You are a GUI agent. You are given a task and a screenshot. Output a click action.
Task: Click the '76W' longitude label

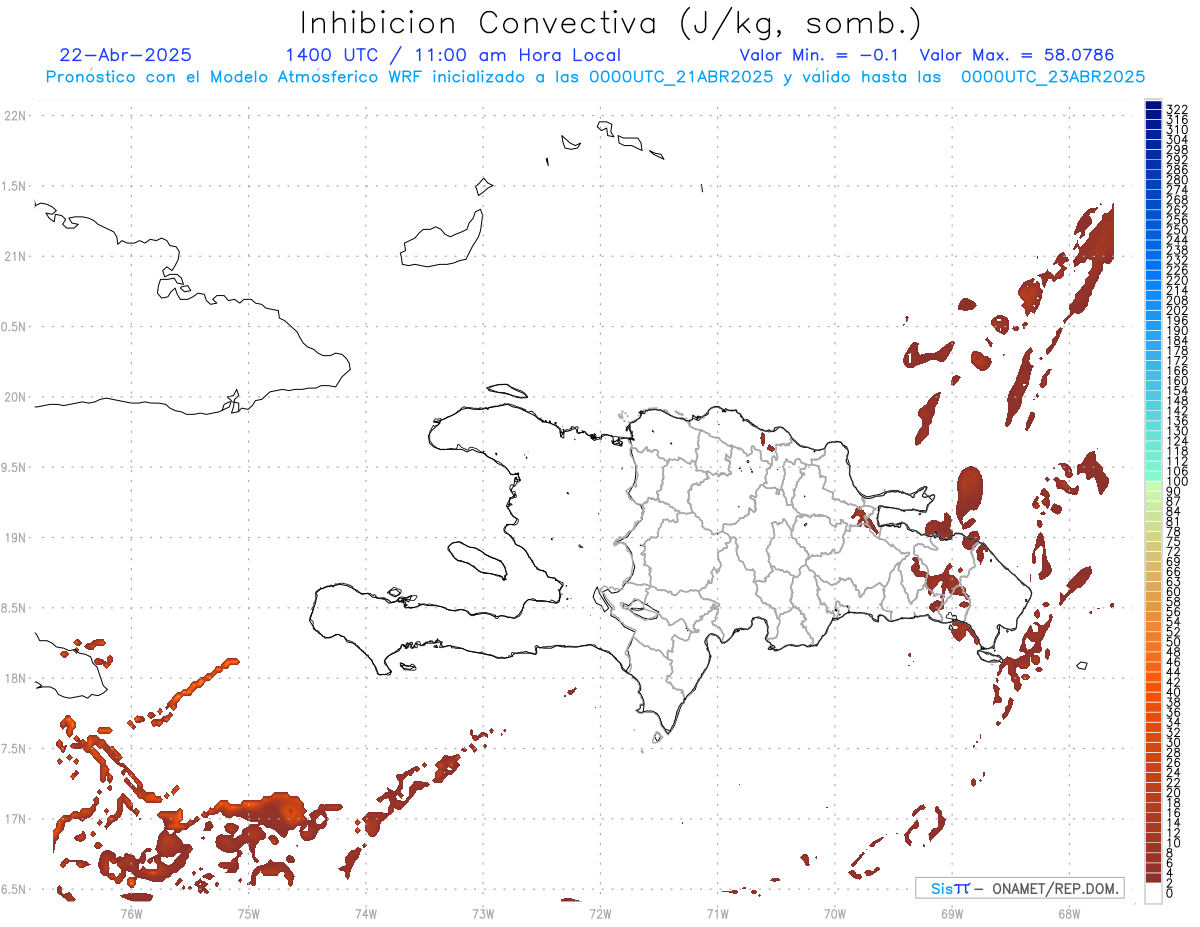point(131,913)
